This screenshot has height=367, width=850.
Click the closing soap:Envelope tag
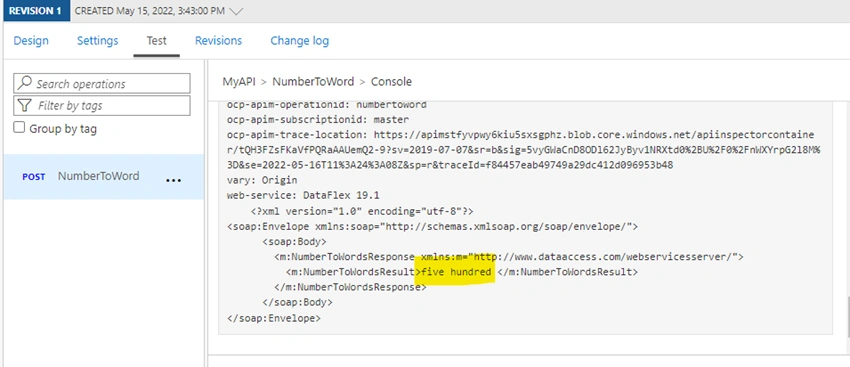pos(274,318)
